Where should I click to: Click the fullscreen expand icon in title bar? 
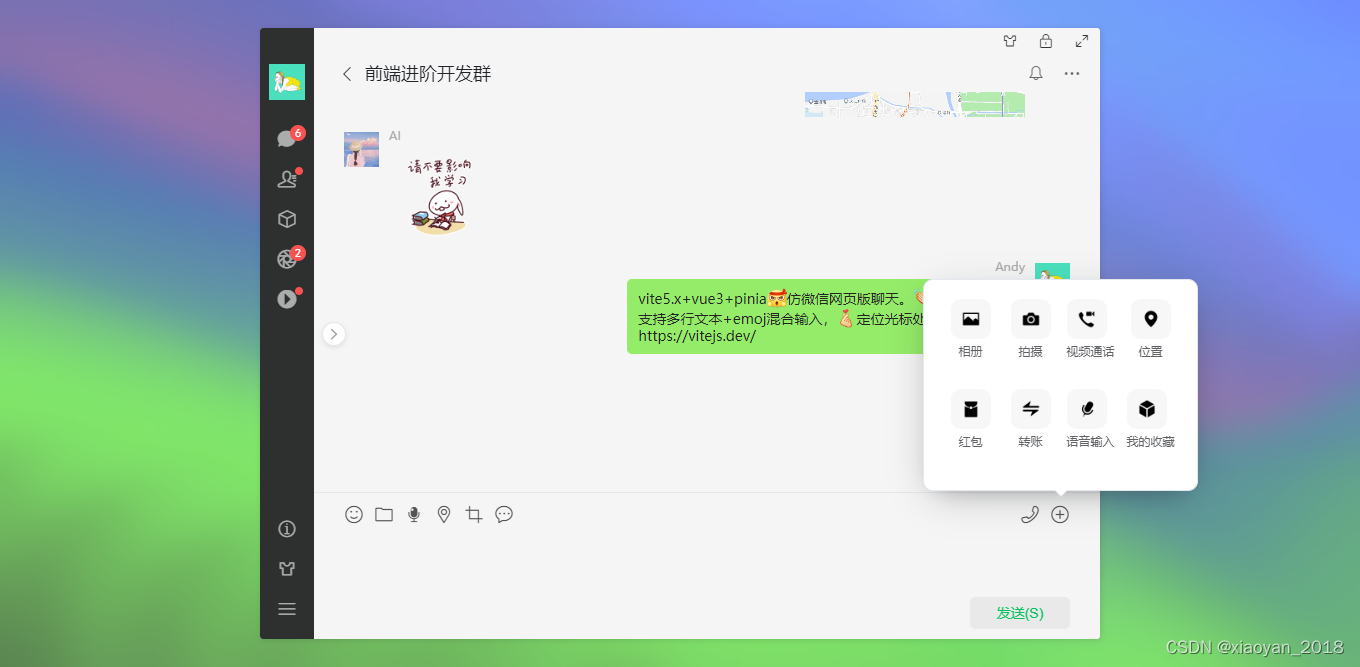point(1082,41)
